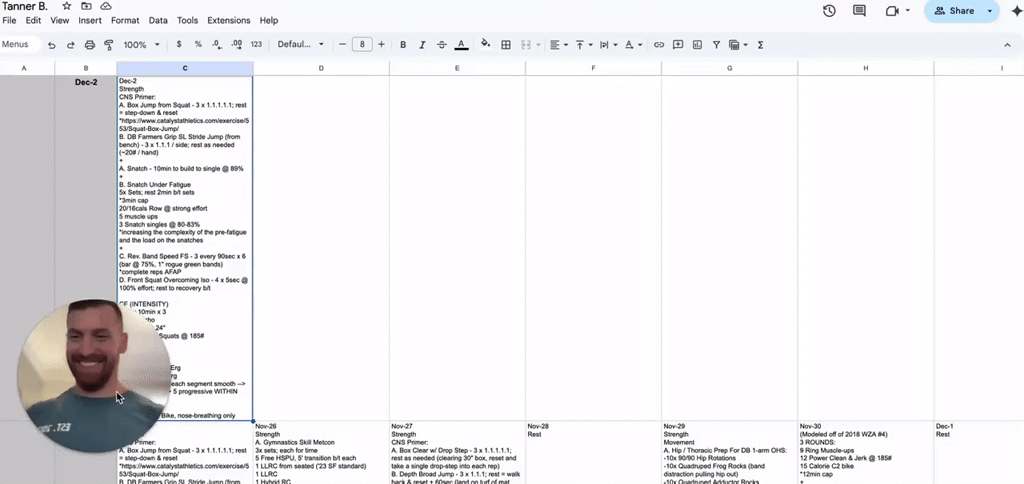
Task: Insert a chart
Action: coord(697,44)
